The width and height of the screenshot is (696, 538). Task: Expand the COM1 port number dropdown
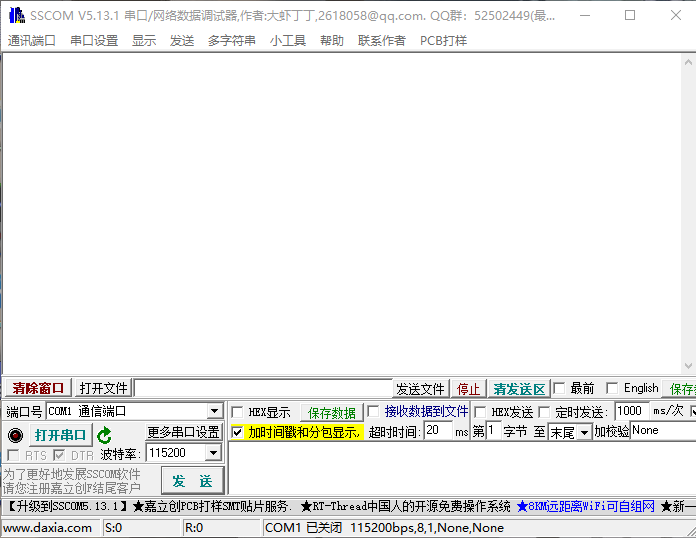pyautogui.click(x=214, y=411)
